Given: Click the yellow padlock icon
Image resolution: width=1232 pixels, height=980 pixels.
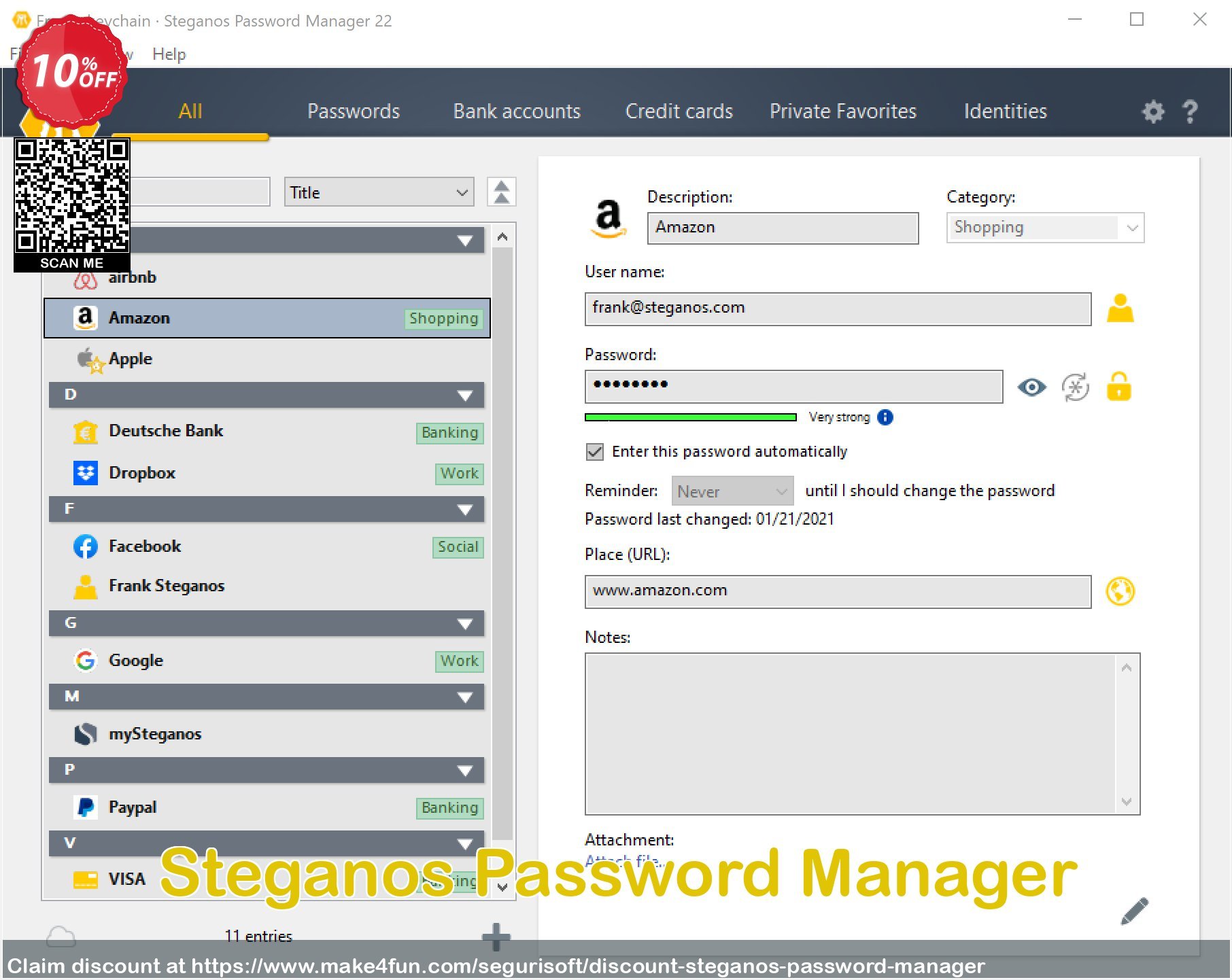Looking at the screenshot, I should pyautogui.click(x=1118, y=387).
